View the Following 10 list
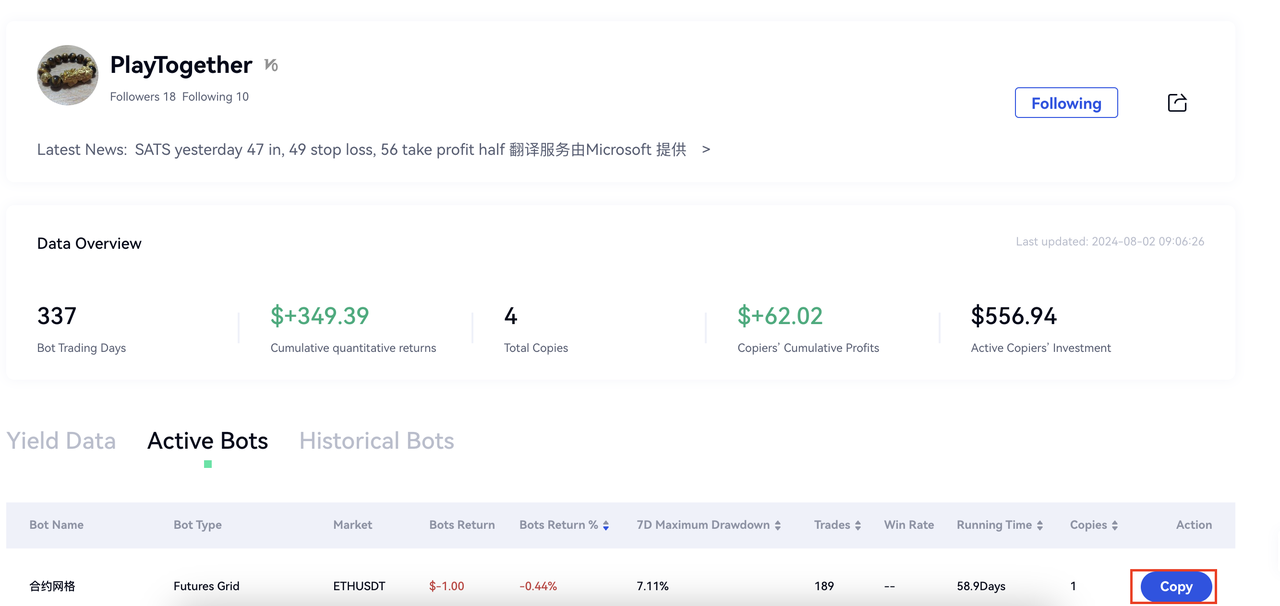1280x606 pixels. [215, 97]
